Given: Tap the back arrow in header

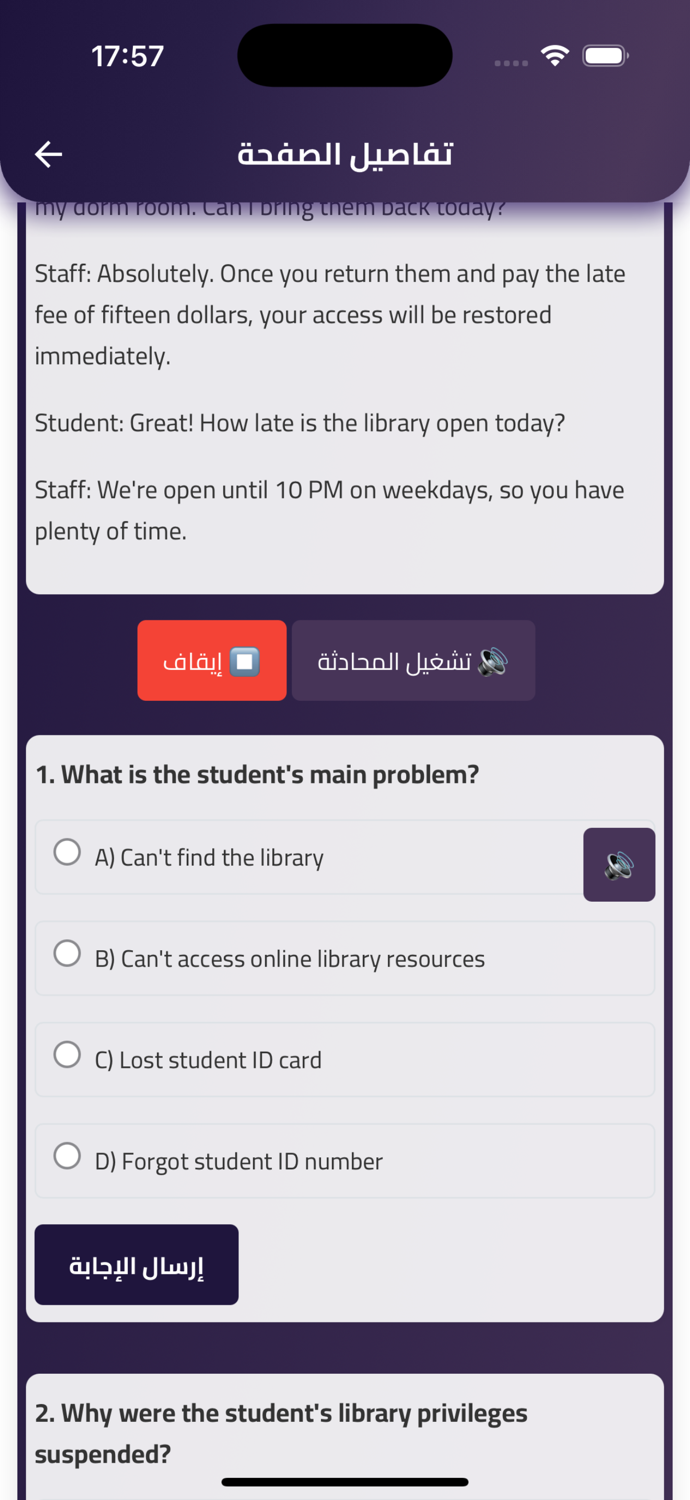Looking at the screenshot, I should click(49, 154).
